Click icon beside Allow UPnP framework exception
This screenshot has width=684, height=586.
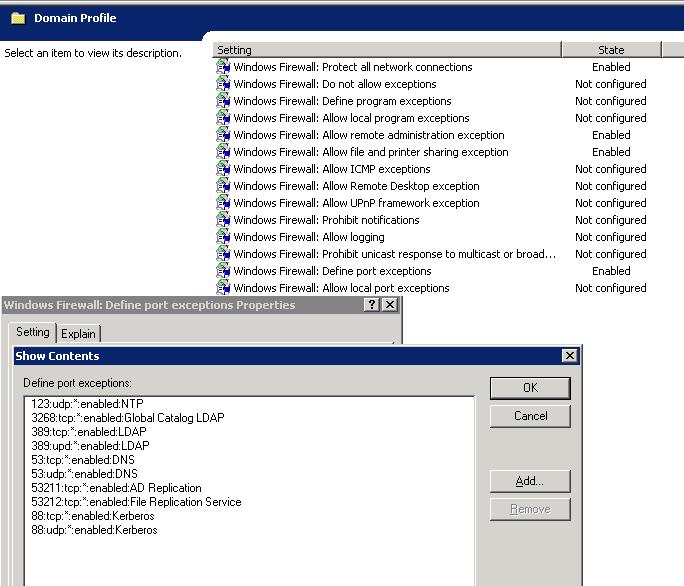click(x=223, y=203)
